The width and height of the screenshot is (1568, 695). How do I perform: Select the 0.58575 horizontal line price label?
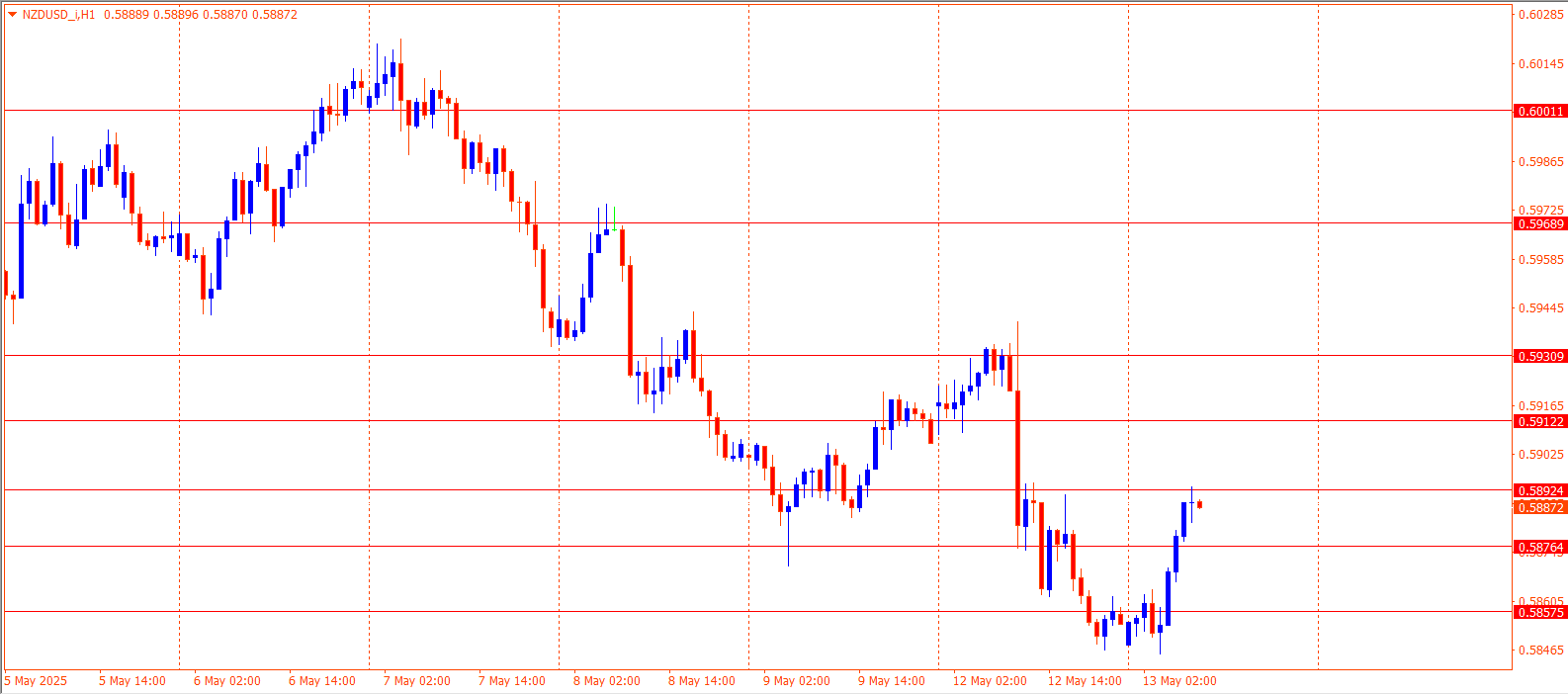(1540, 613)
